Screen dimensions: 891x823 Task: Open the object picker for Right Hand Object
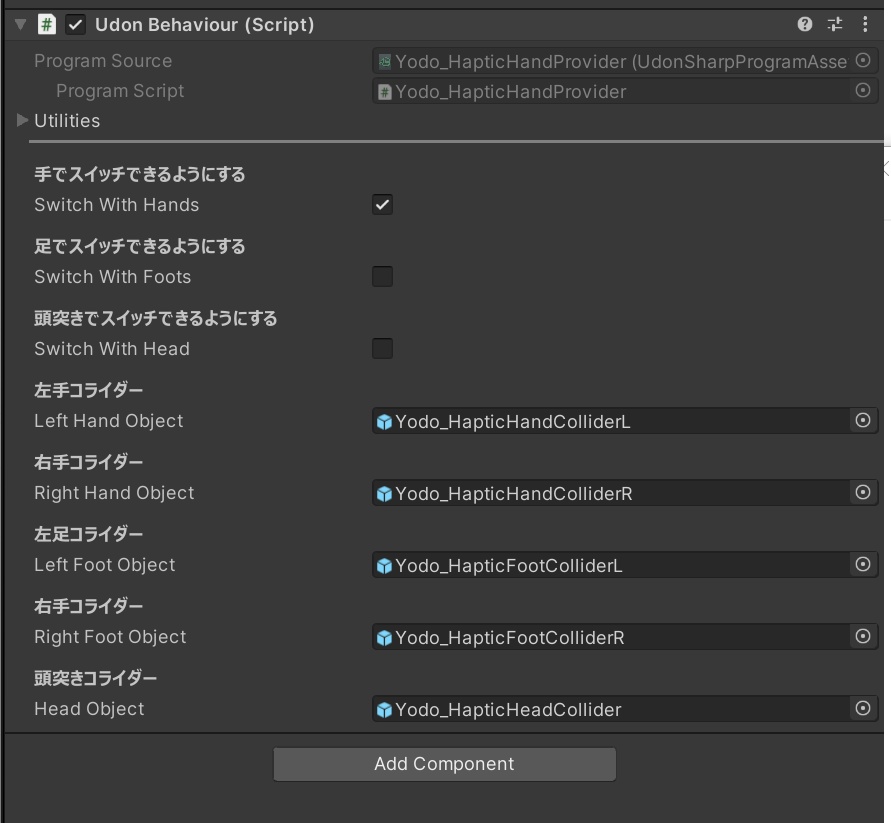pyautogui.click(x=862, y=492)
